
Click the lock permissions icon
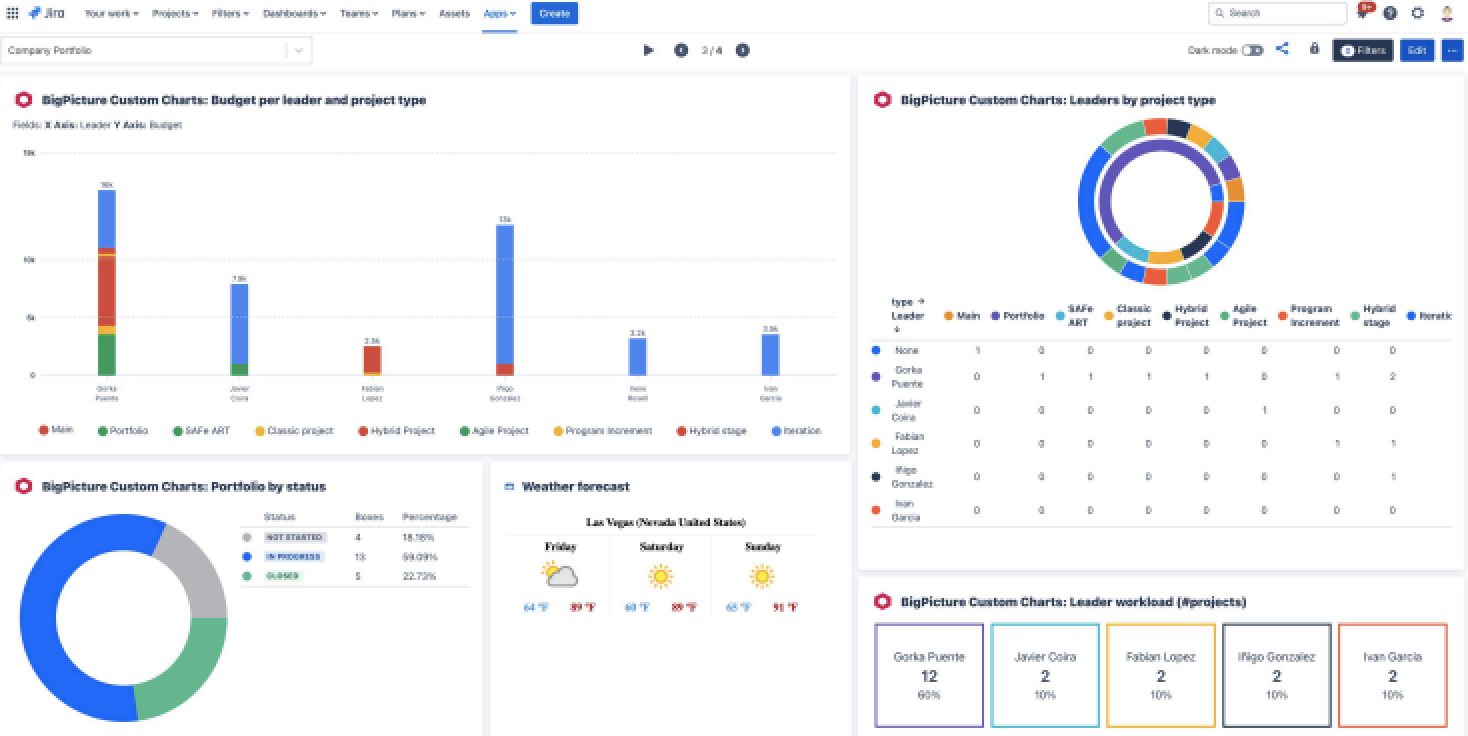click(1314, 49)
